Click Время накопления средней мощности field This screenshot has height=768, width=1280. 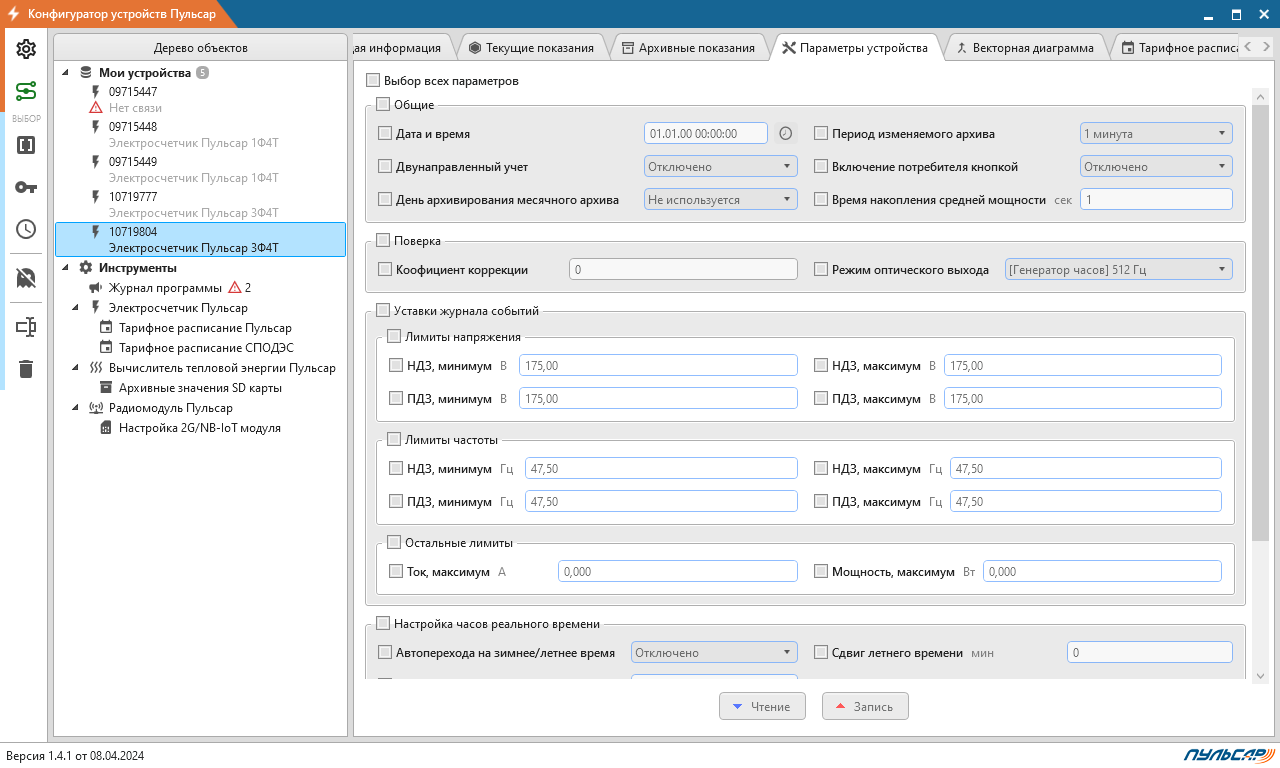(x=1156, y=199)
